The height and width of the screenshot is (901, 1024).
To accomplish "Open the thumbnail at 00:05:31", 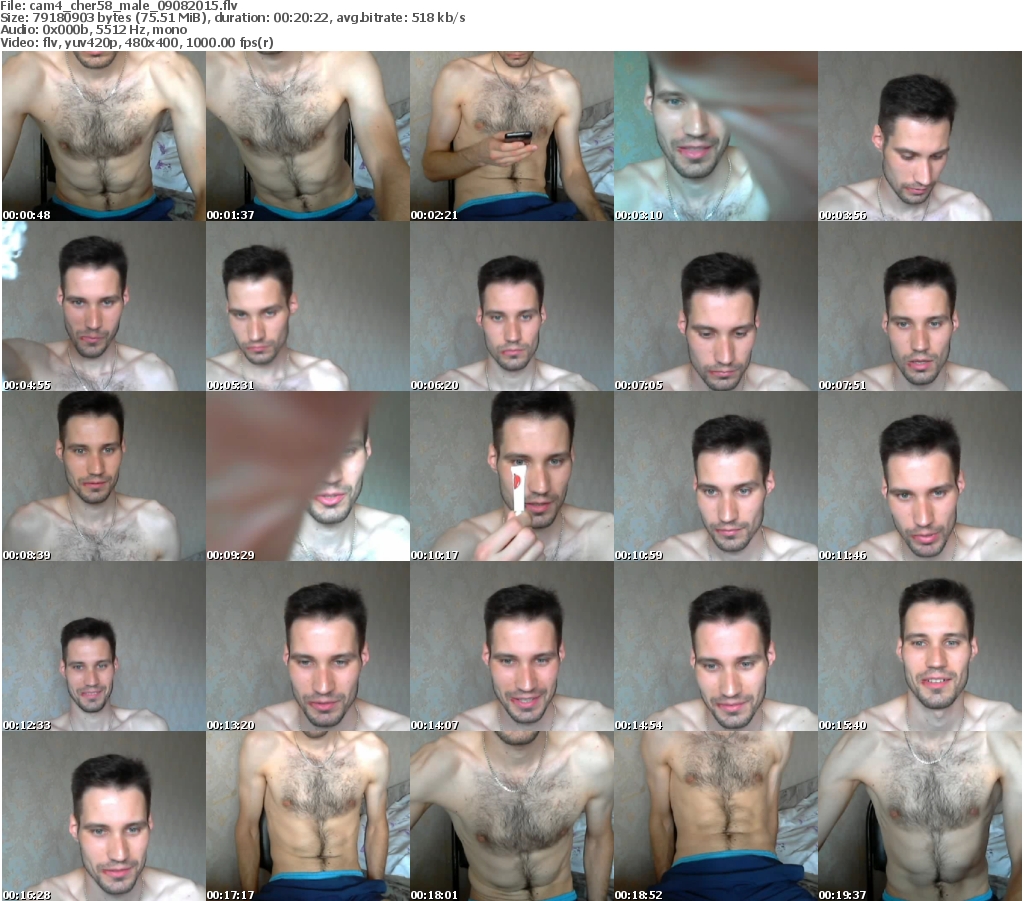I will (308, 306).
